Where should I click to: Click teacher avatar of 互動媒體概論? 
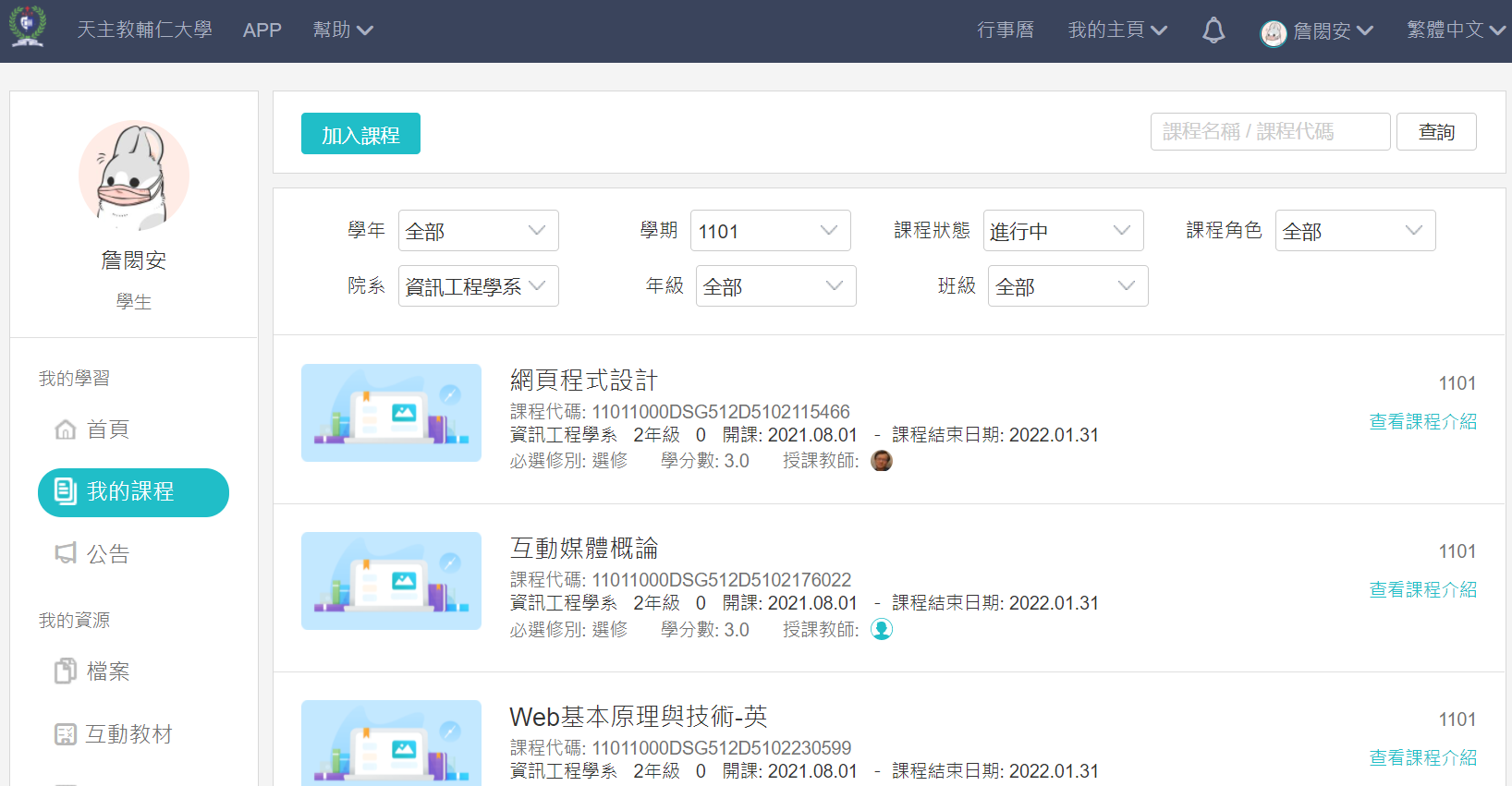click(882, 629)
